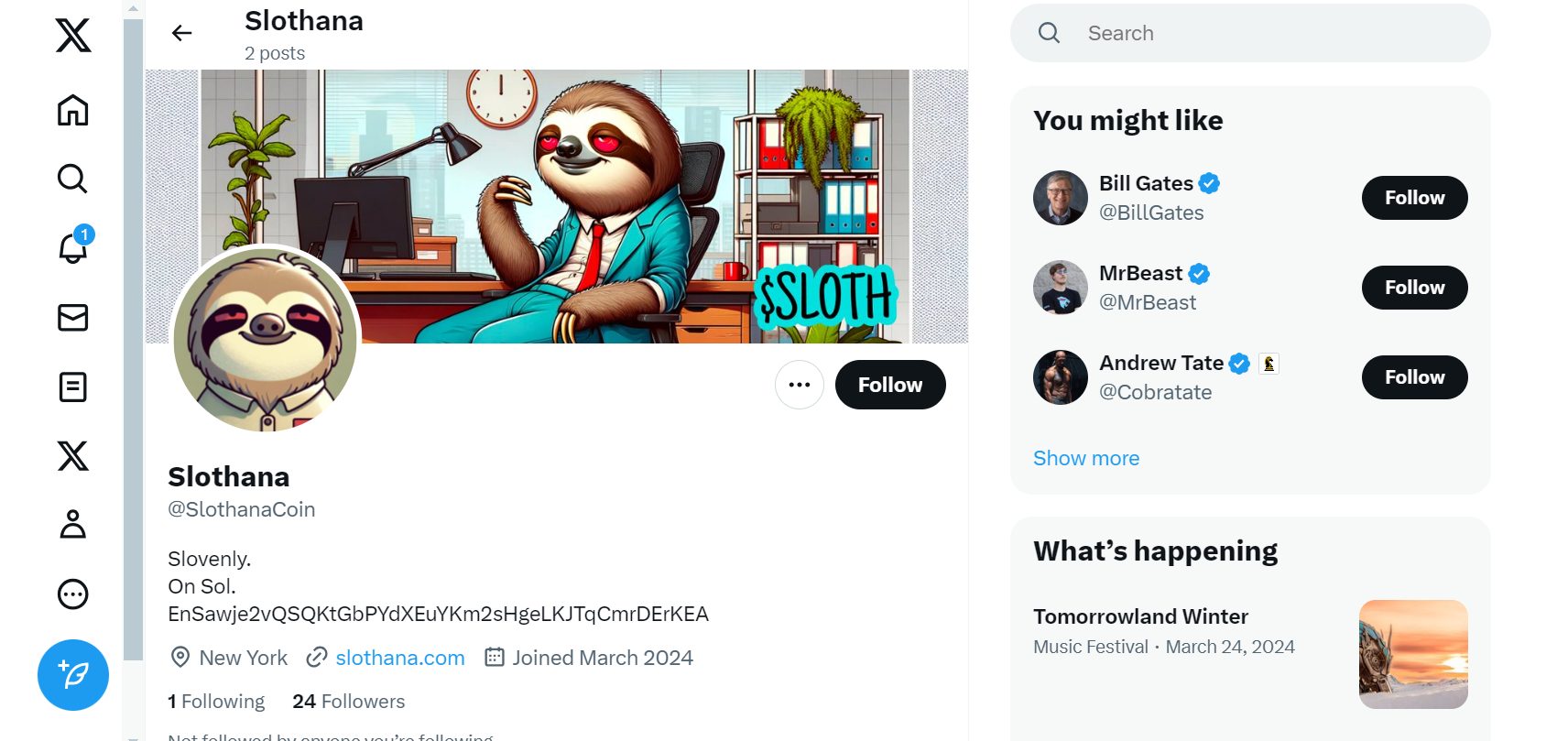Open the Tomorrowland Winter event thumbnail
1568x741 pixels.
[x=1413, y=654]
